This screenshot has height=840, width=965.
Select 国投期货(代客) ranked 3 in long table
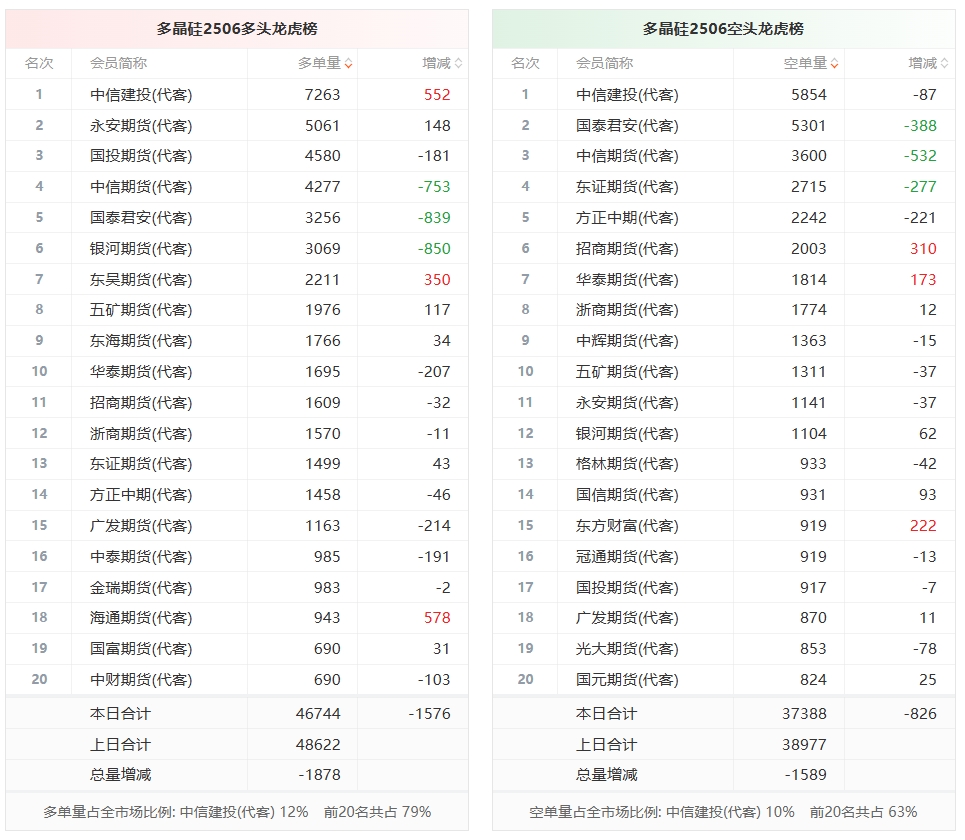141,156
